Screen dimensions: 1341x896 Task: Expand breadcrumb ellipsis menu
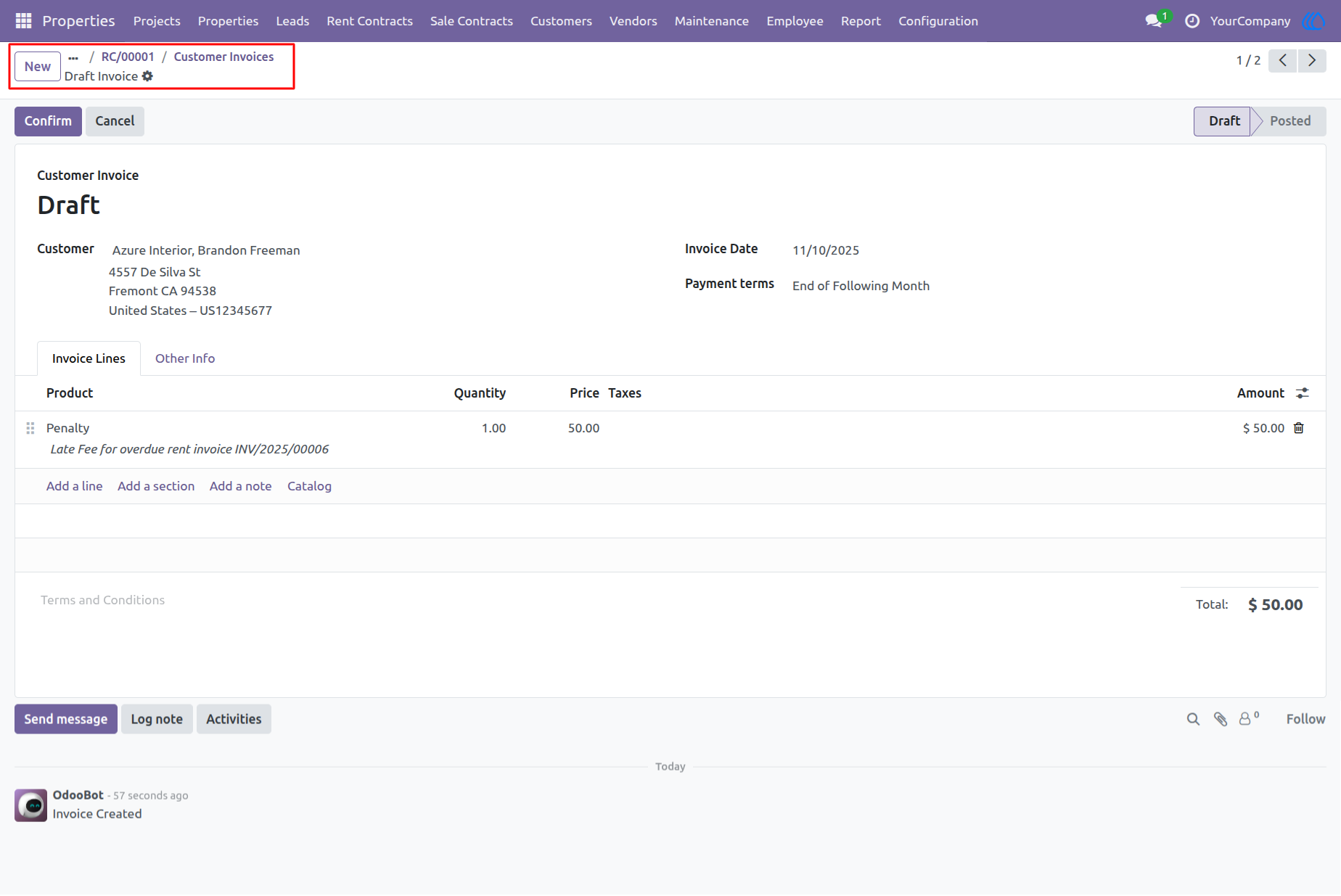point(73,57)
